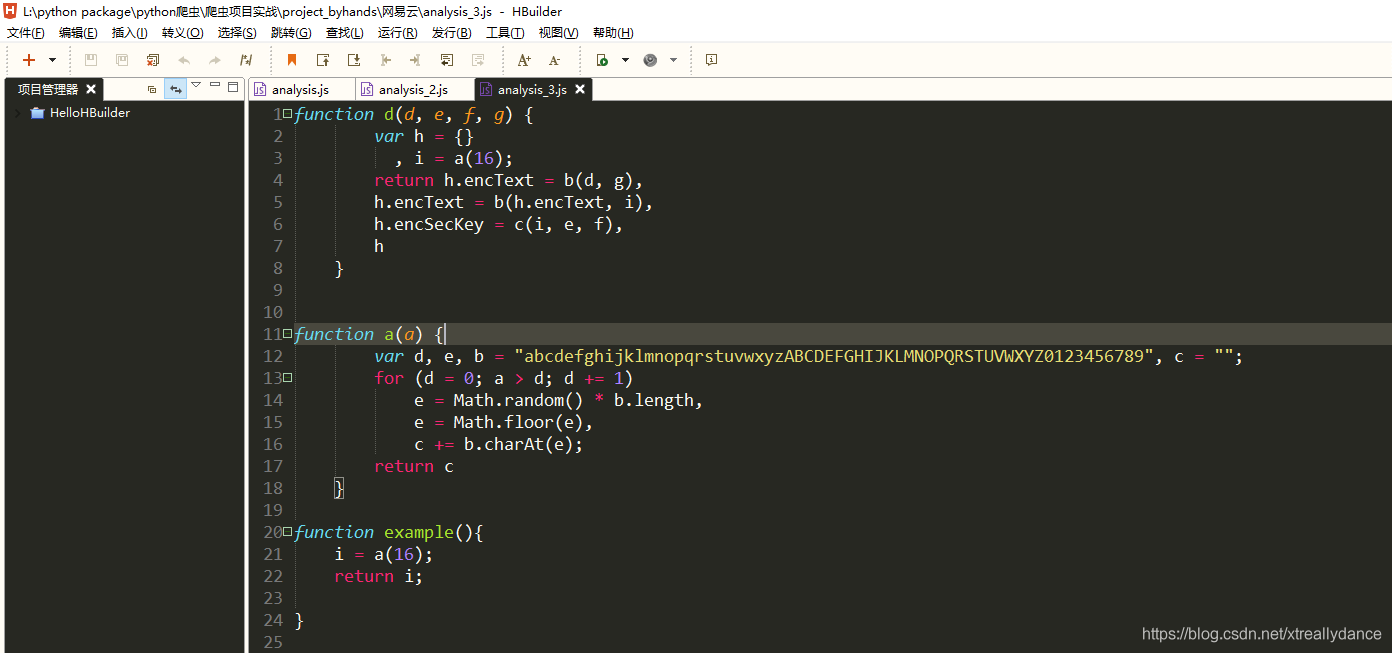This screenshot has height=653, width=1392.
Task: Open the 查找(L) menu
Action: coord(345,33)
